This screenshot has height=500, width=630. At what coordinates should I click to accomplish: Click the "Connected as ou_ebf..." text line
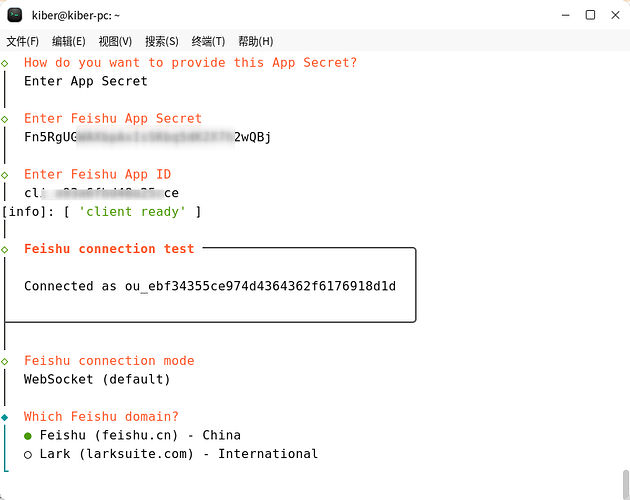(210, 286)
